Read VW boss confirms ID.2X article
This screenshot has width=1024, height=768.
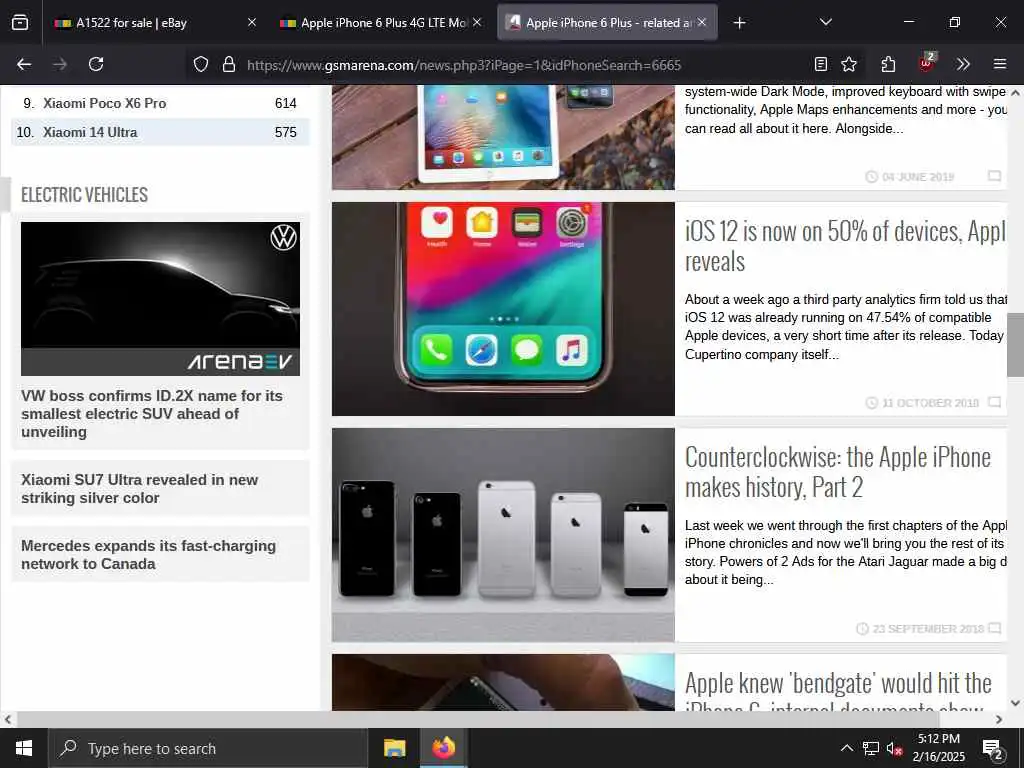[152, 414]
